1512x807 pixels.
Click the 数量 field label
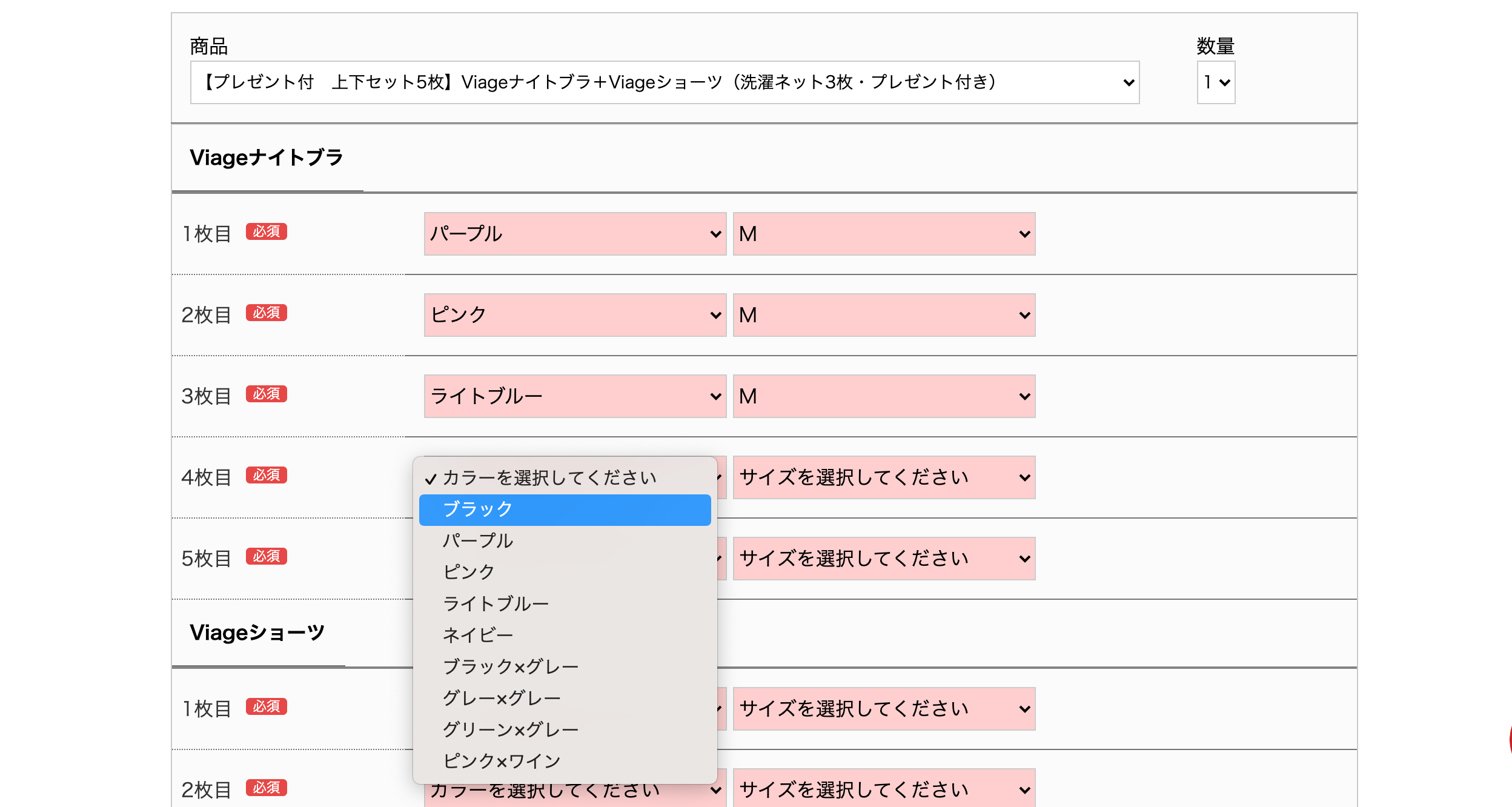coord(1216,47)
